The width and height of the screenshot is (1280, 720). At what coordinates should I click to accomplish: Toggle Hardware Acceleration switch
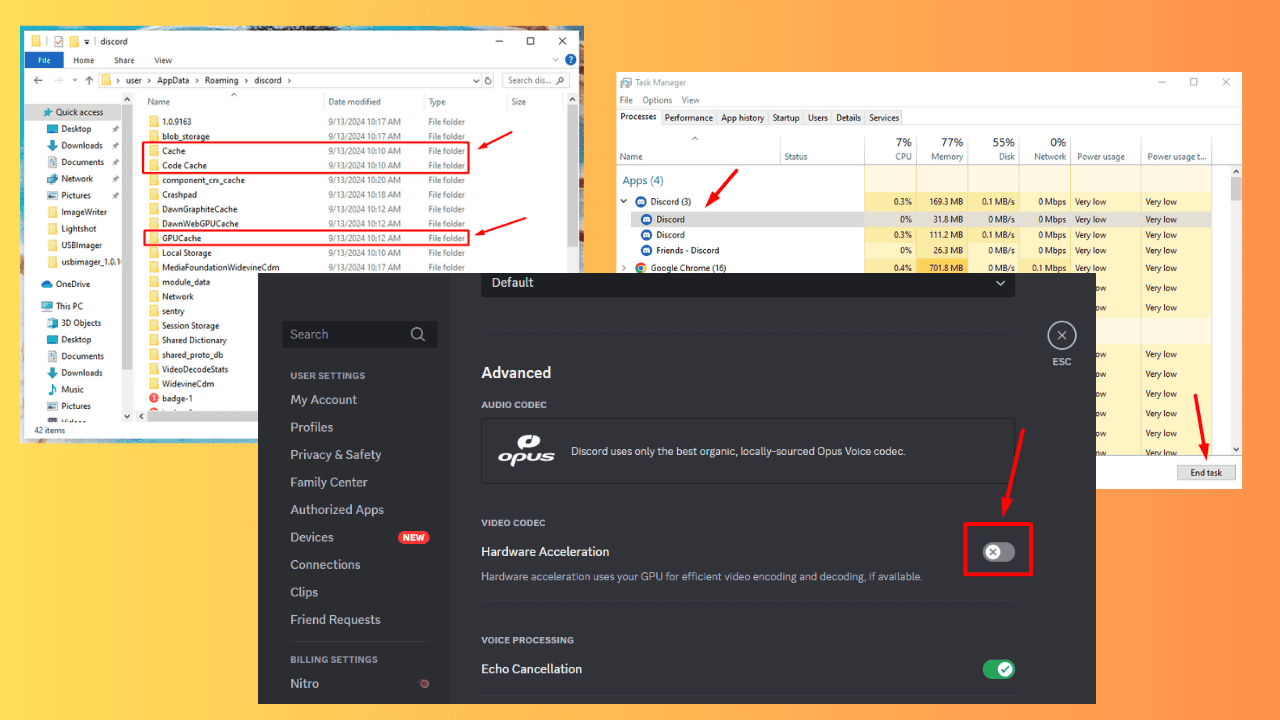(x=998, y=552)
